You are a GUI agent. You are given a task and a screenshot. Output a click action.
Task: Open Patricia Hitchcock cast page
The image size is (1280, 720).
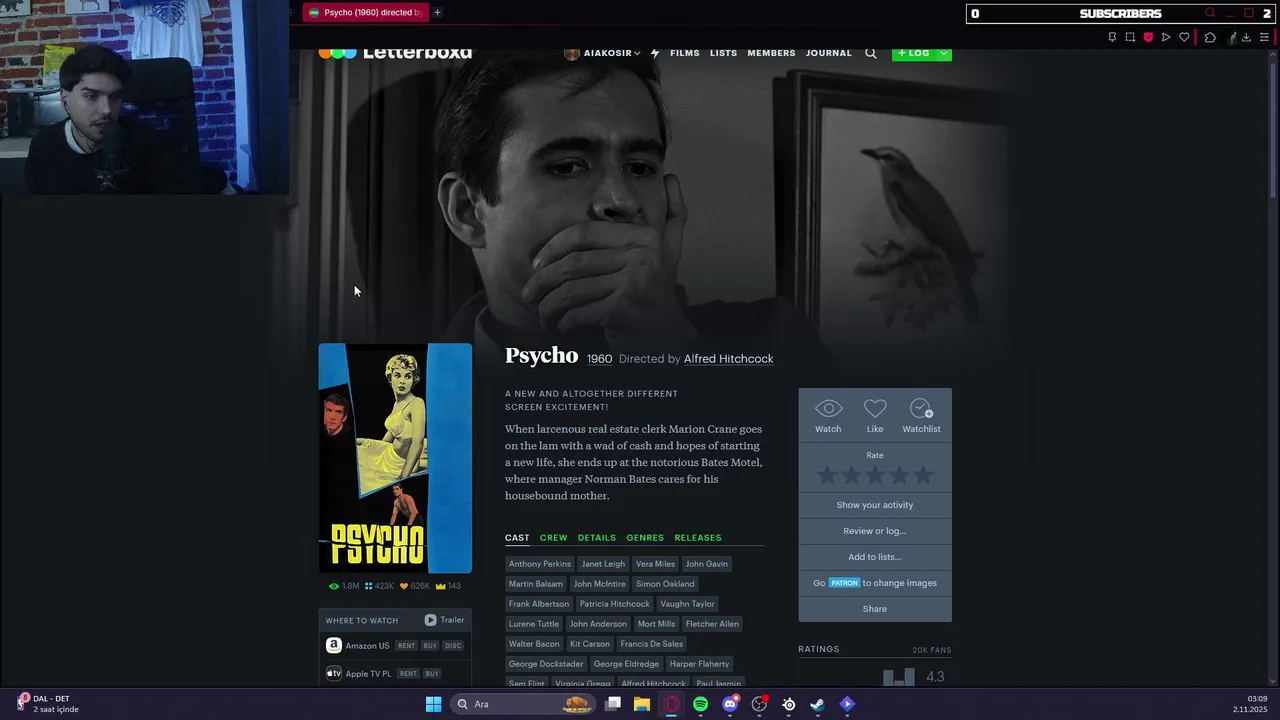click(x=614, y=604)
